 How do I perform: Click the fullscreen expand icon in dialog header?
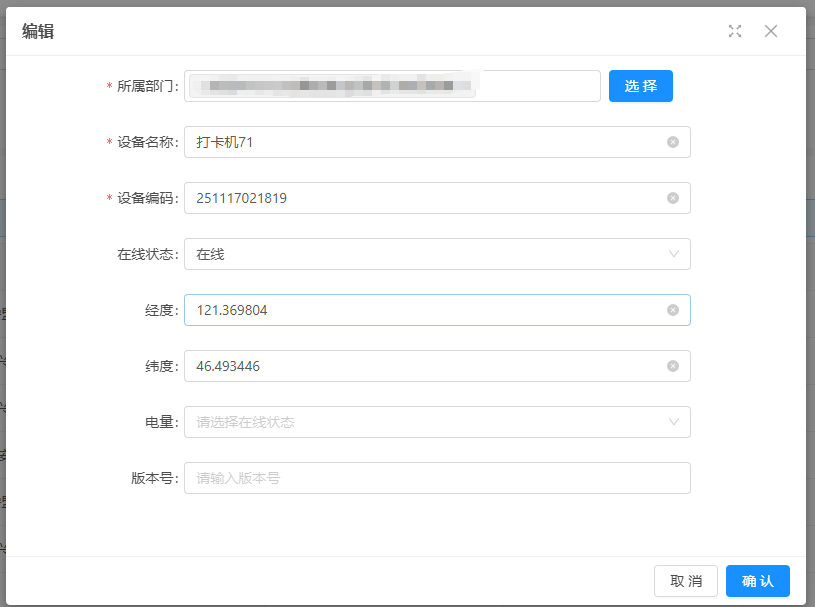tap(735, 31)
